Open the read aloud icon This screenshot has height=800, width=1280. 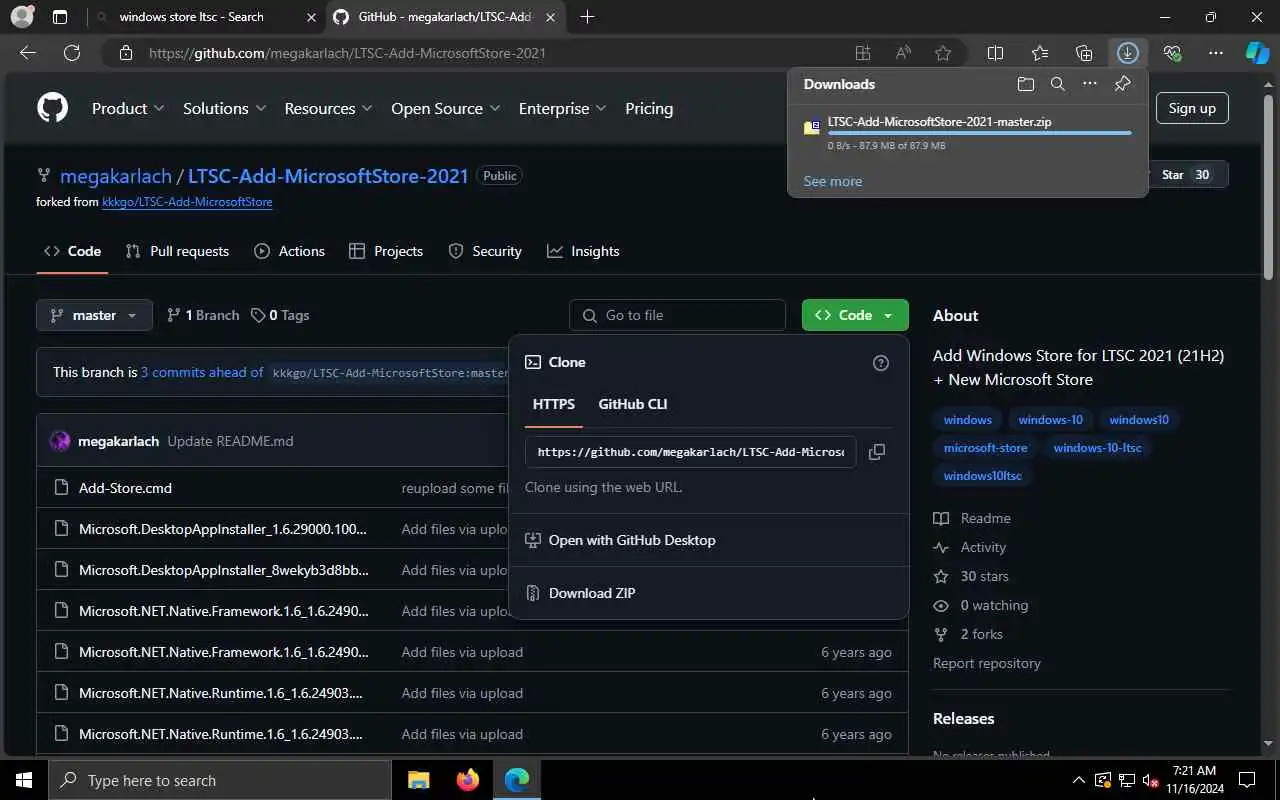coord(903,53)
